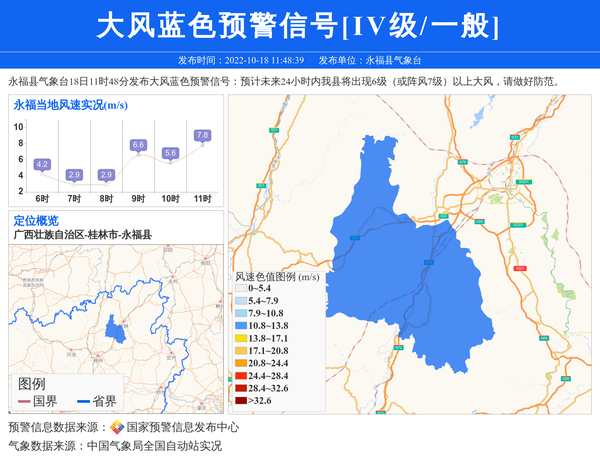Click the 定位概览 section heading

point(36,220)
